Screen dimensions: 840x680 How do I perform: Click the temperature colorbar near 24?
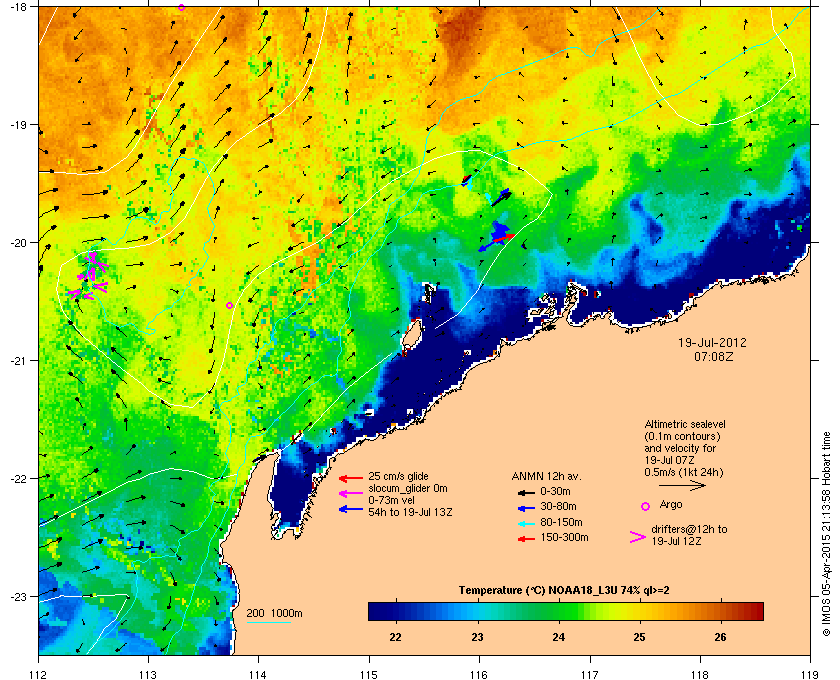coord(559,611)
